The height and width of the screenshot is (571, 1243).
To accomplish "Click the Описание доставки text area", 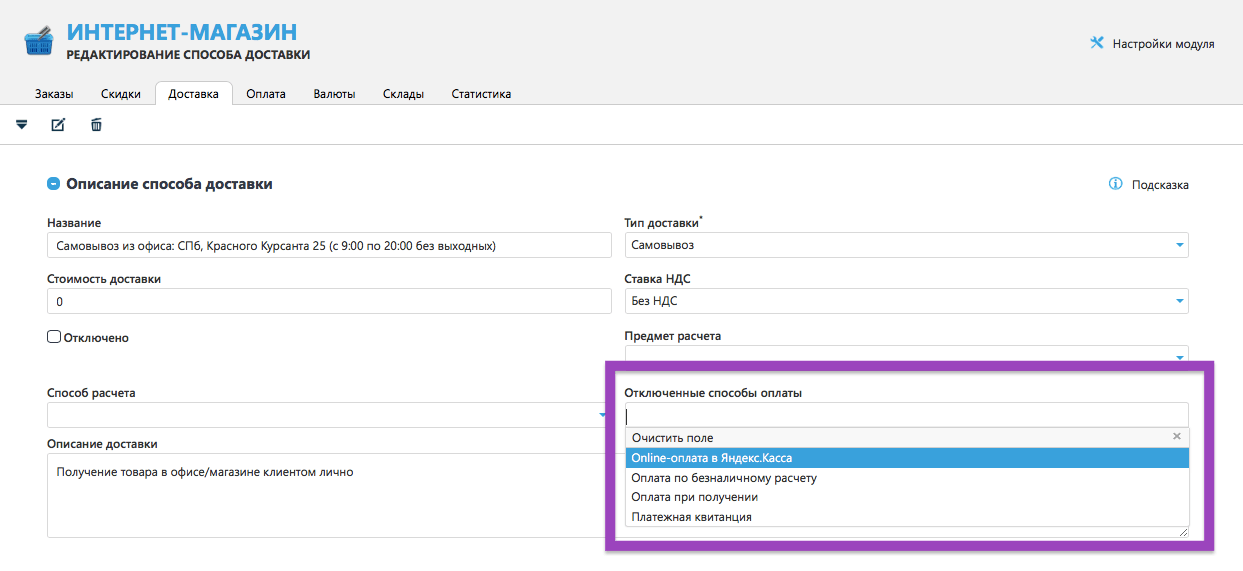I will (326, 496).
